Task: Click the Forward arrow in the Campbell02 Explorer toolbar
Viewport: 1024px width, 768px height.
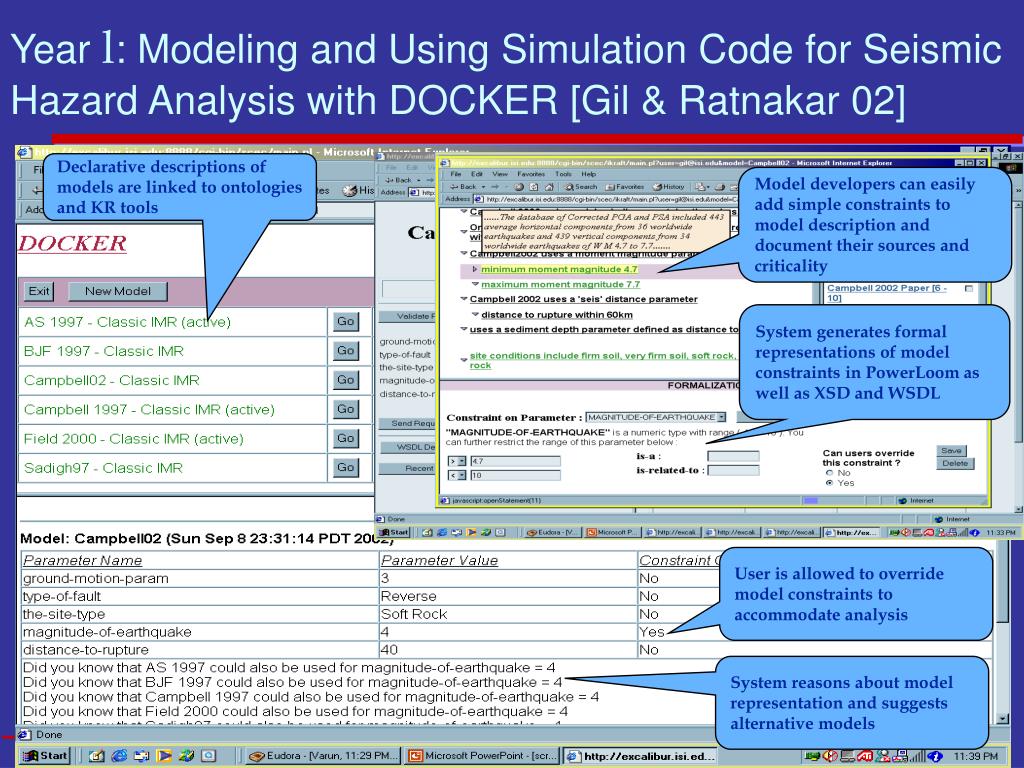Action: click(495, 187)
